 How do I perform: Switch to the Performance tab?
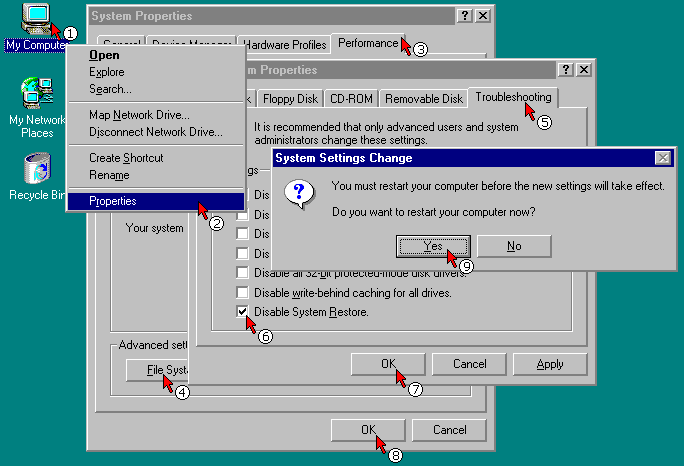(x=368, y=43)
